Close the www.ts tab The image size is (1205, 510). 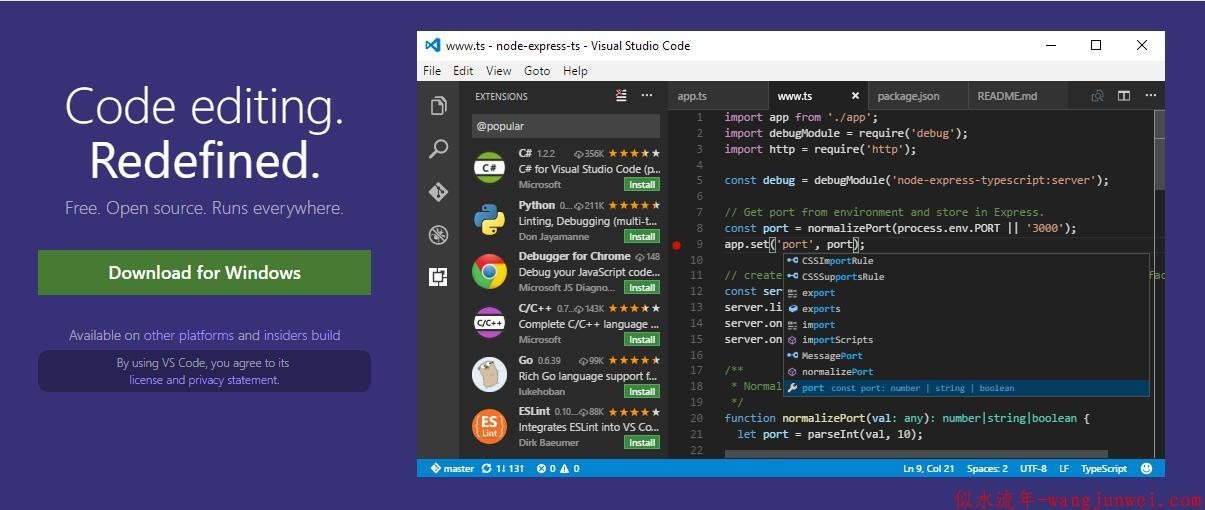(855, 96)
